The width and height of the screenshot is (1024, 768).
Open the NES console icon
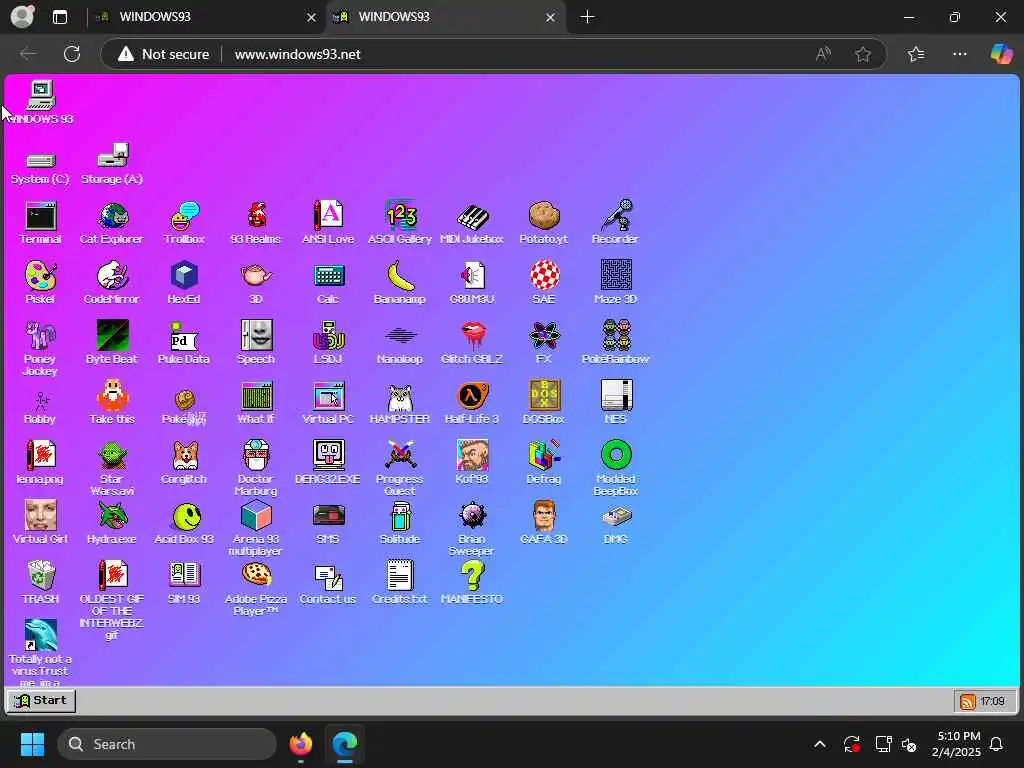[x=615, y=403]
